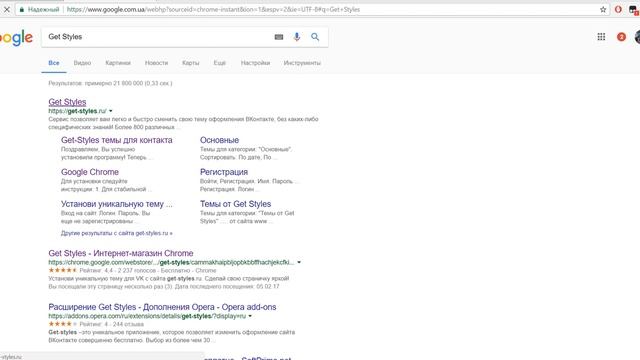
Task: Open Настройки search settings
Action: pyautogui.click(x=255, y=63)
